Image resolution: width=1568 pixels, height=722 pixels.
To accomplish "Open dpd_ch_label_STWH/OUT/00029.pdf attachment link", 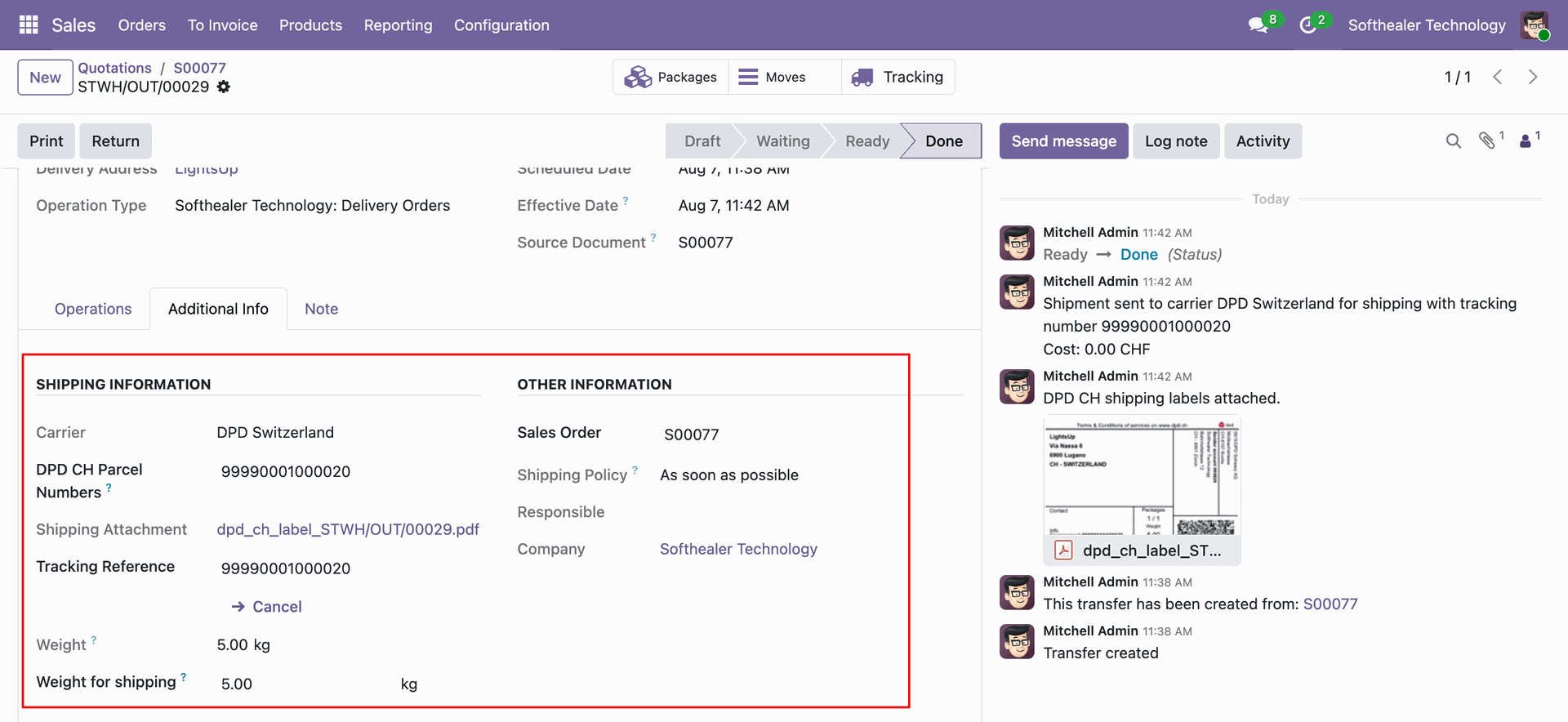I will coord(348,529).
